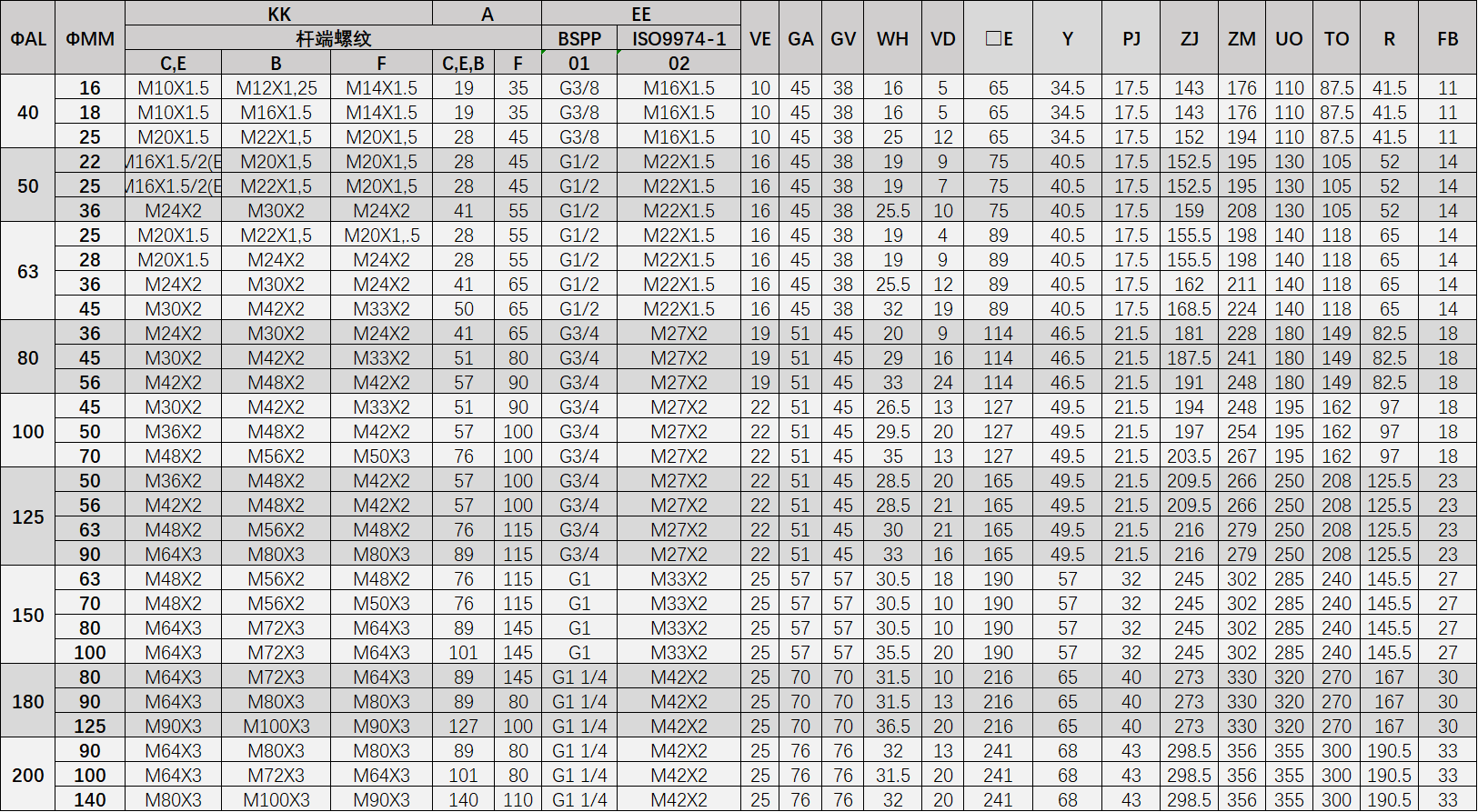Select the merged cell for bore 200
This screenshot has width=1478, height=812.
[x=27, y=775]
